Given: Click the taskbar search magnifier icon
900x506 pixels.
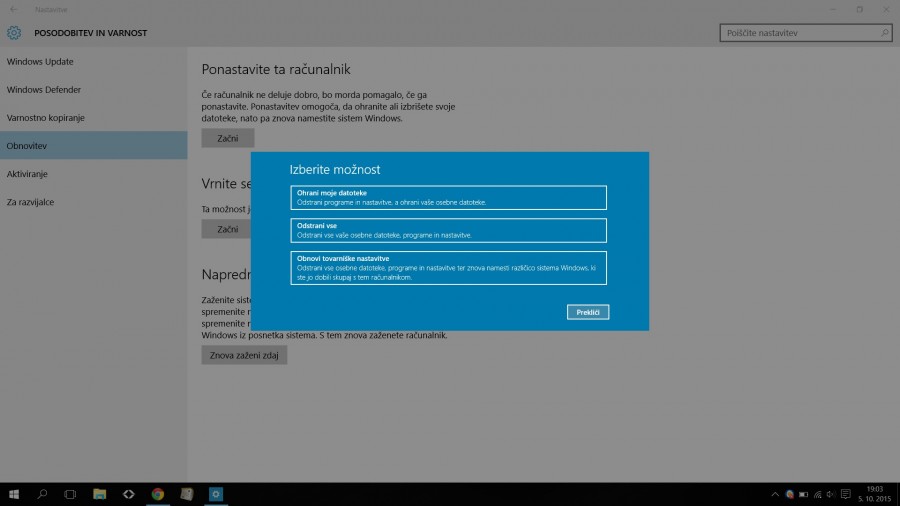Looking at the screenshot, I should 42,494.
